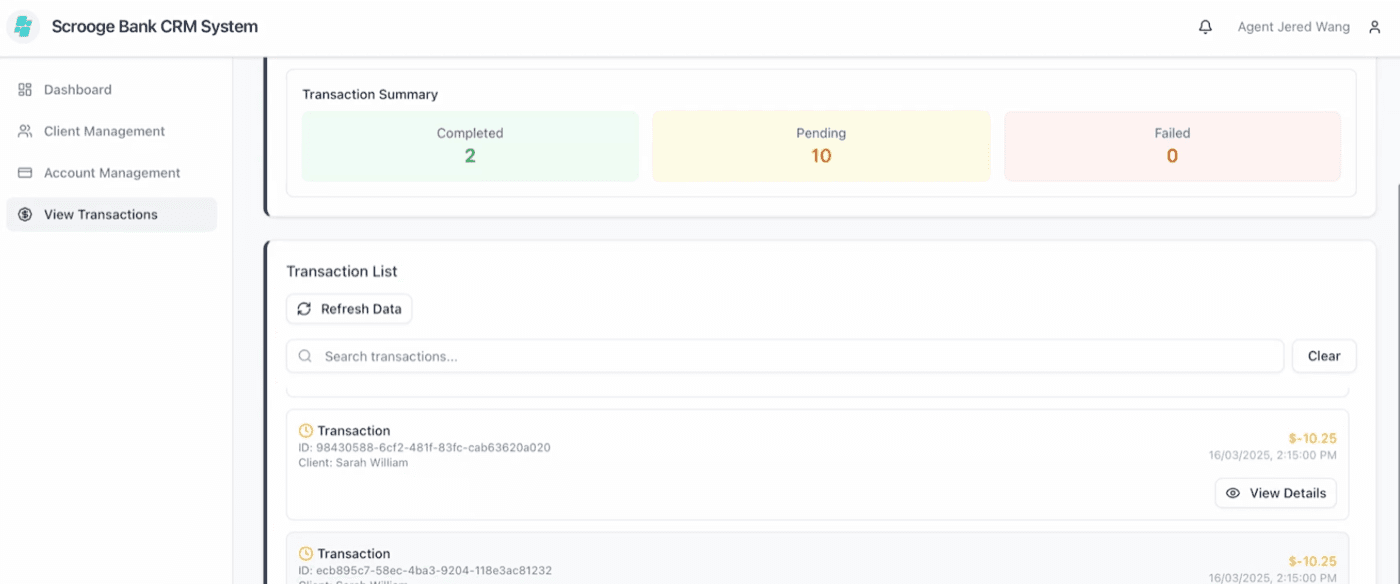
Task: Click pending clock icon of transaction ecb895c7
Action: [306, 554]
